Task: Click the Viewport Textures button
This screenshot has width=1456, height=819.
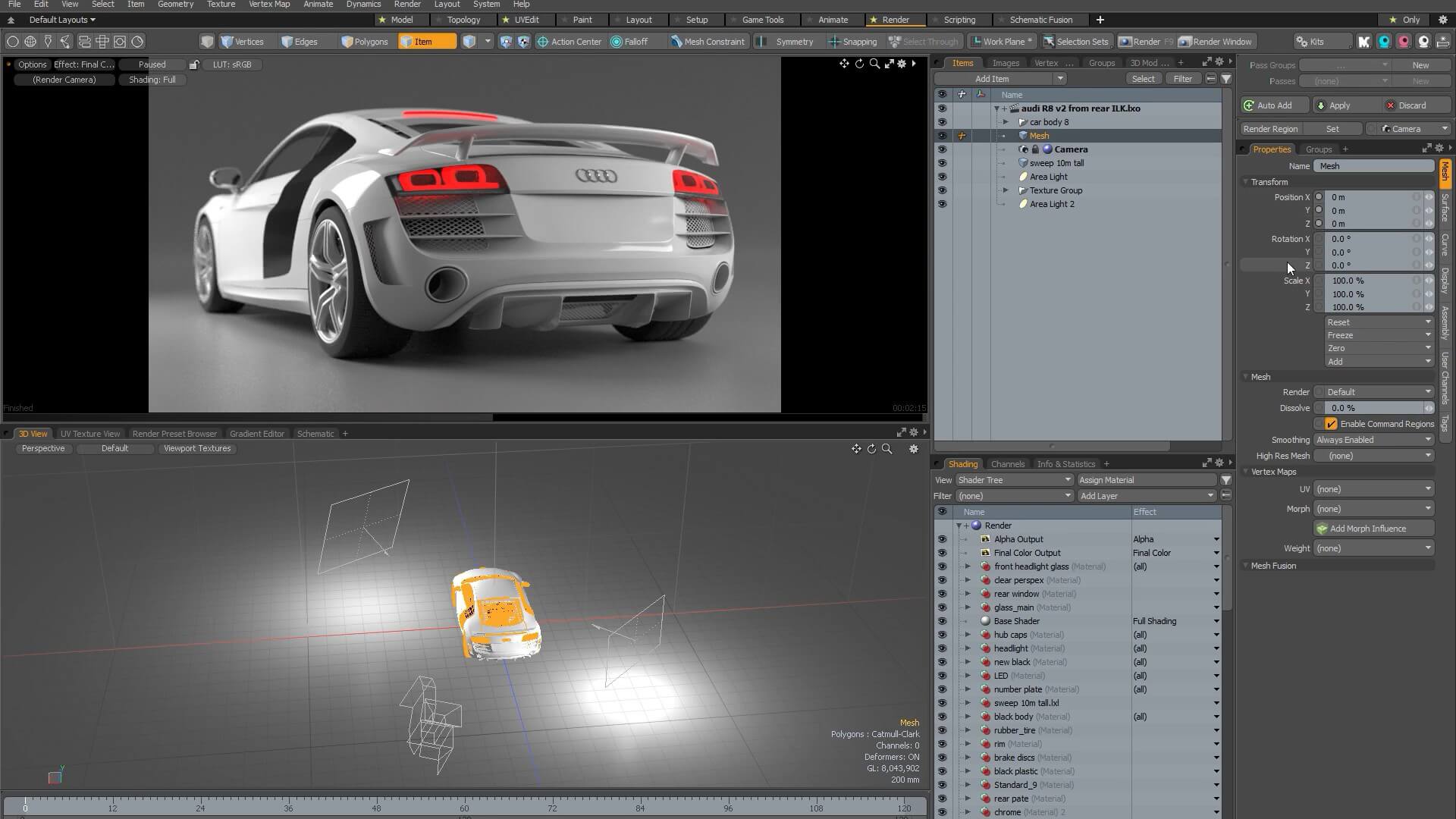Action: point(197,449)
